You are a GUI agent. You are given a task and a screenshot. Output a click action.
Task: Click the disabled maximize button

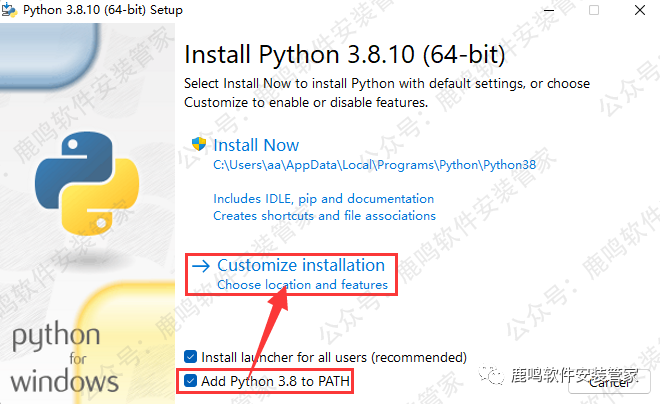(x=593, y=11)
